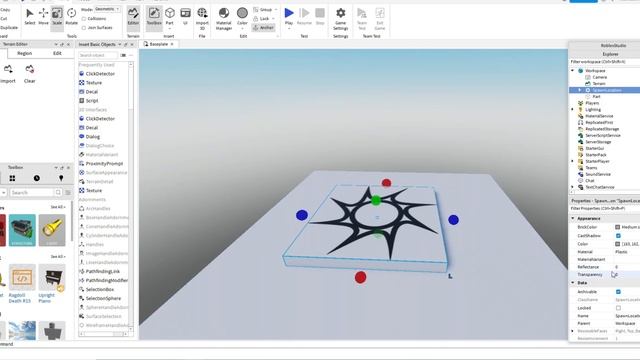Click the Clear terrain icon

pos(29,69)
